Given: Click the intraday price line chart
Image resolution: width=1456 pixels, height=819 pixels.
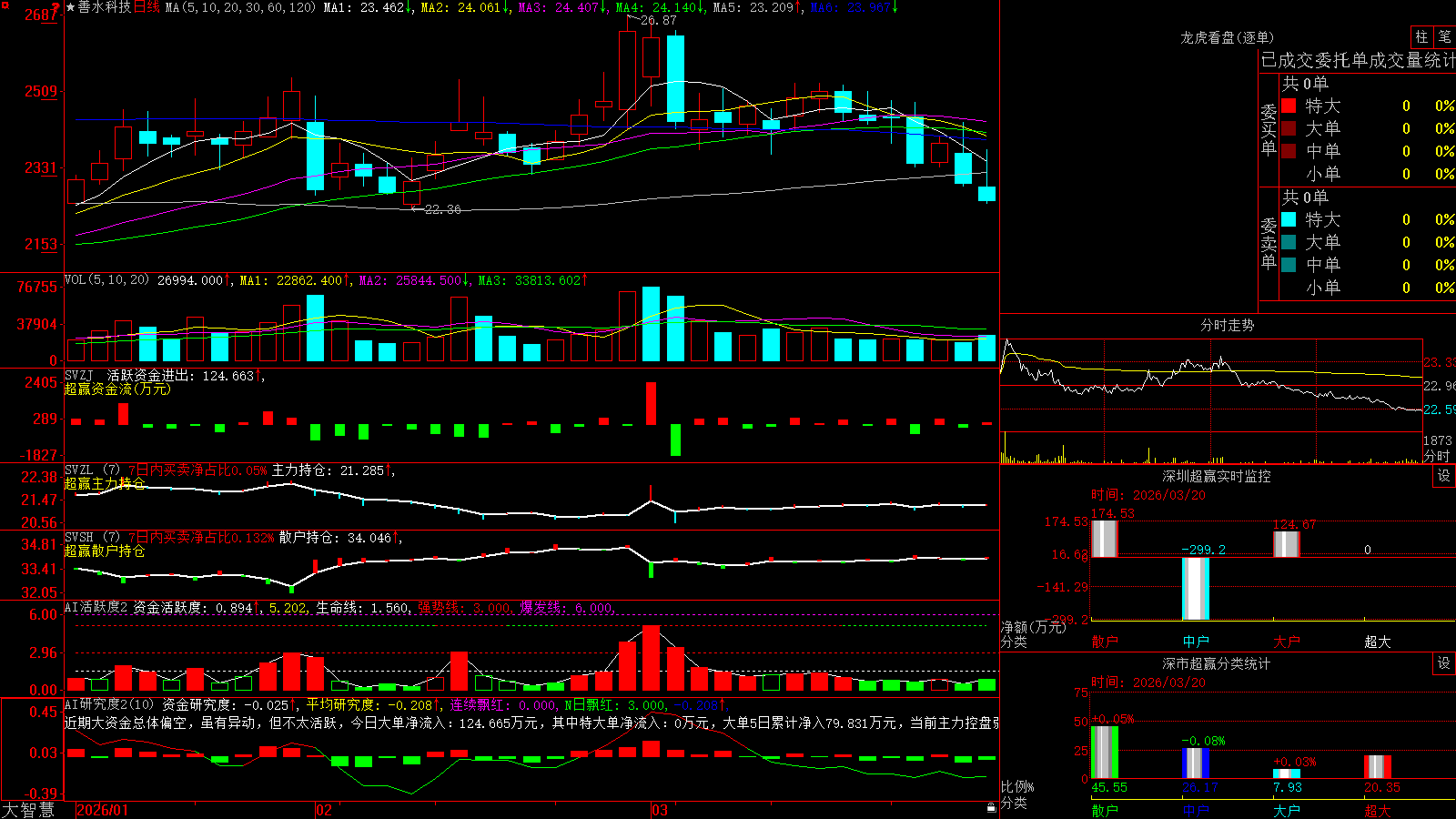Looking at the screenshot, I should click(1211, 386).
